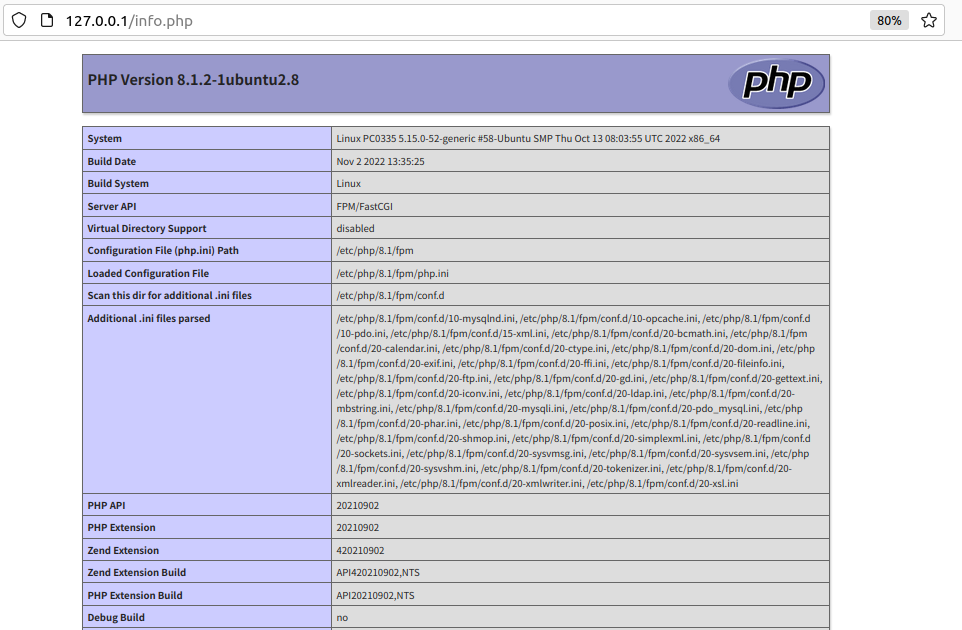The height and width of the screenshot is (630, 962).
Task: Click the Zend Extension Build label
Action: click(136, 572)
